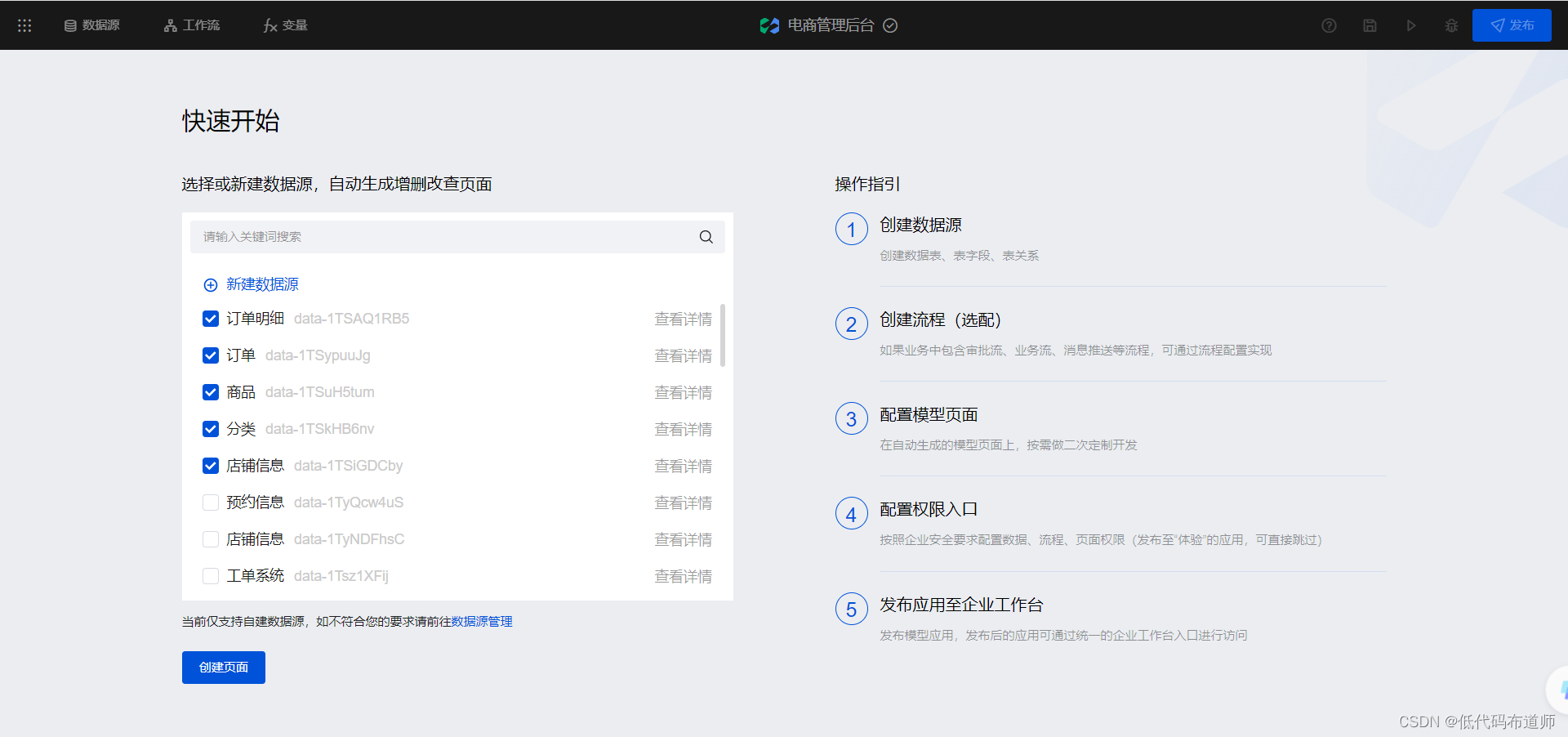The width and height of the screenshot is (1568, 737).
Task: Click the data-1TSAQ1RB5 identifier text
Action: (x=352, y=319)
